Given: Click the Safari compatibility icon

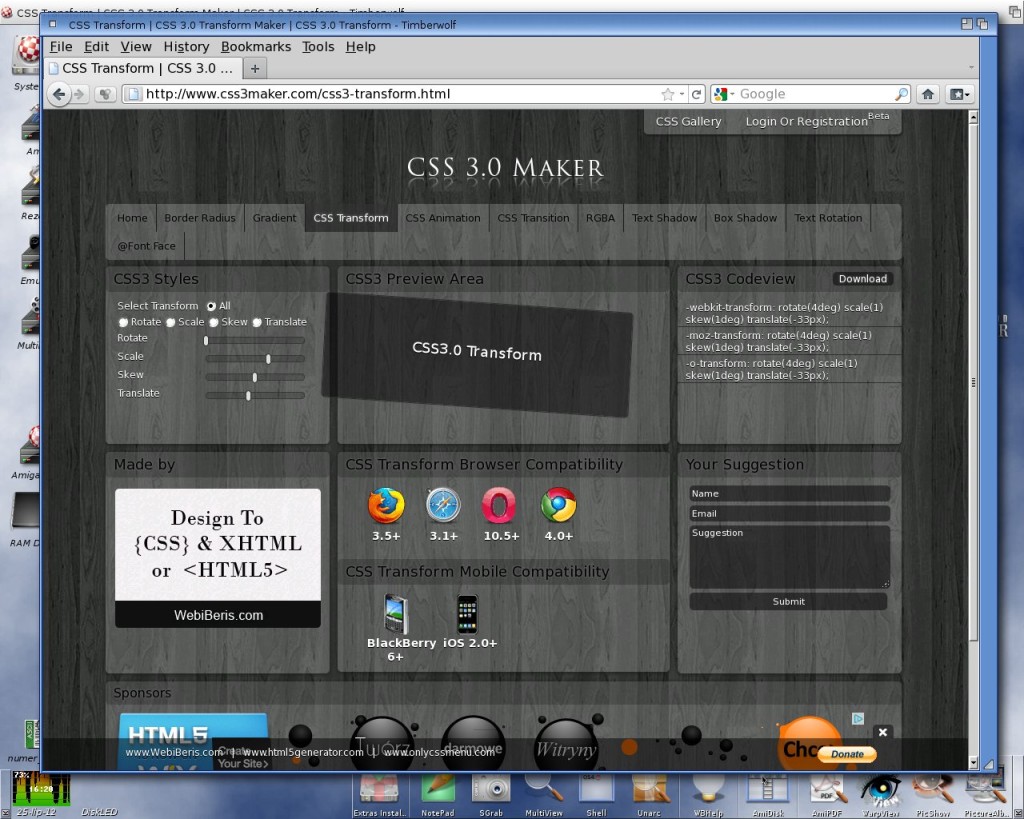Looking at the screenshot, I should (x=443, y=505).
